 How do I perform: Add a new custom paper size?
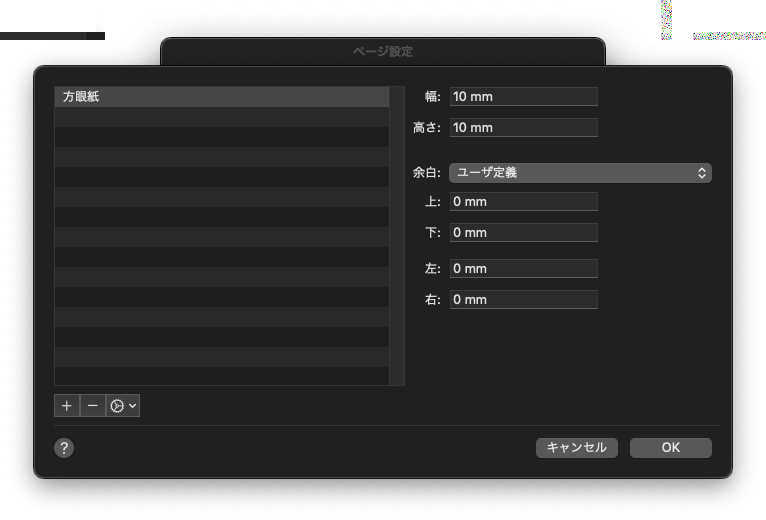tap(67, 406)
